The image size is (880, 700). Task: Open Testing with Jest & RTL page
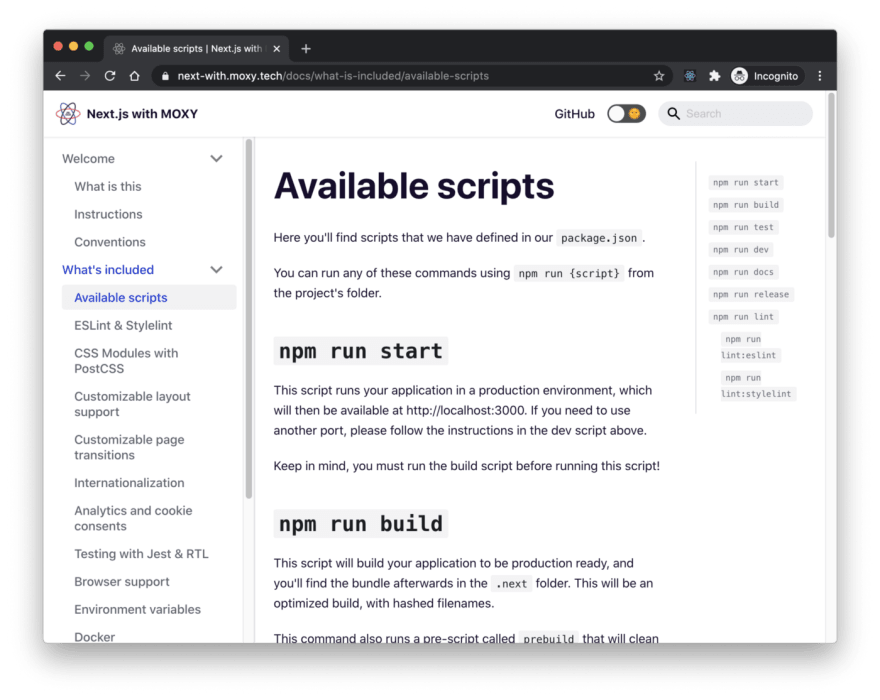click(141, 554)
